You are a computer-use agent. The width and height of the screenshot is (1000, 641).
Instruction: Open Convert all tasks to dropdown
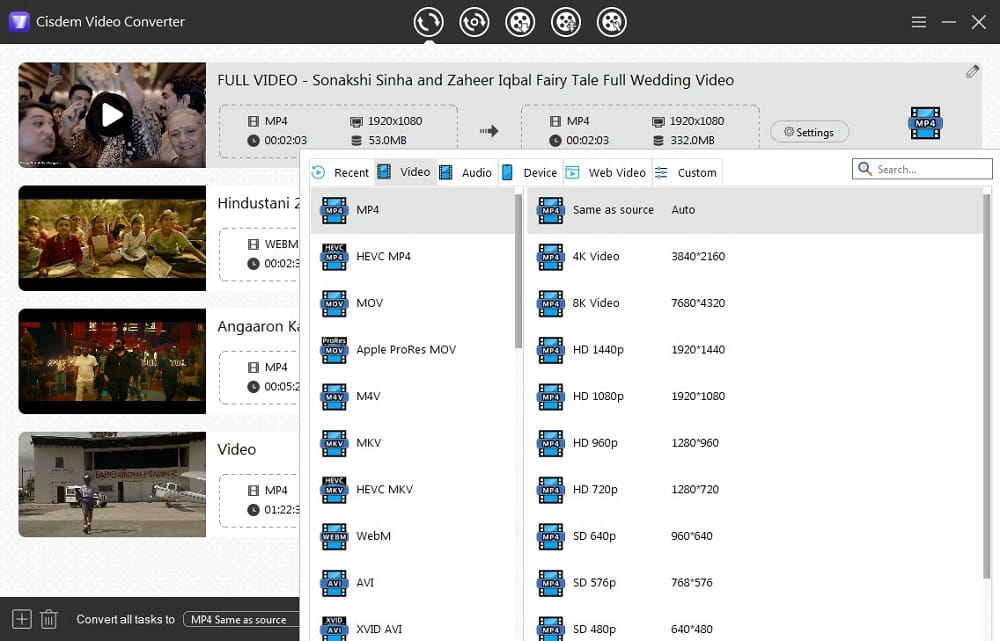pos(243,620)
